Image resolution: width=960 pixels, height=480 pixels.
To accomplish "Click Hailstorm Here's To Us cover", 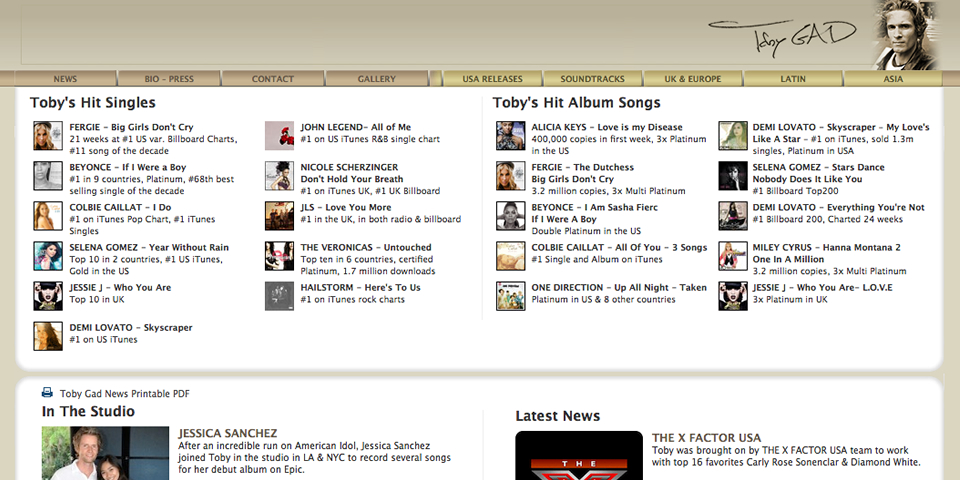I will pyautogui.click(x=279, y=296).
